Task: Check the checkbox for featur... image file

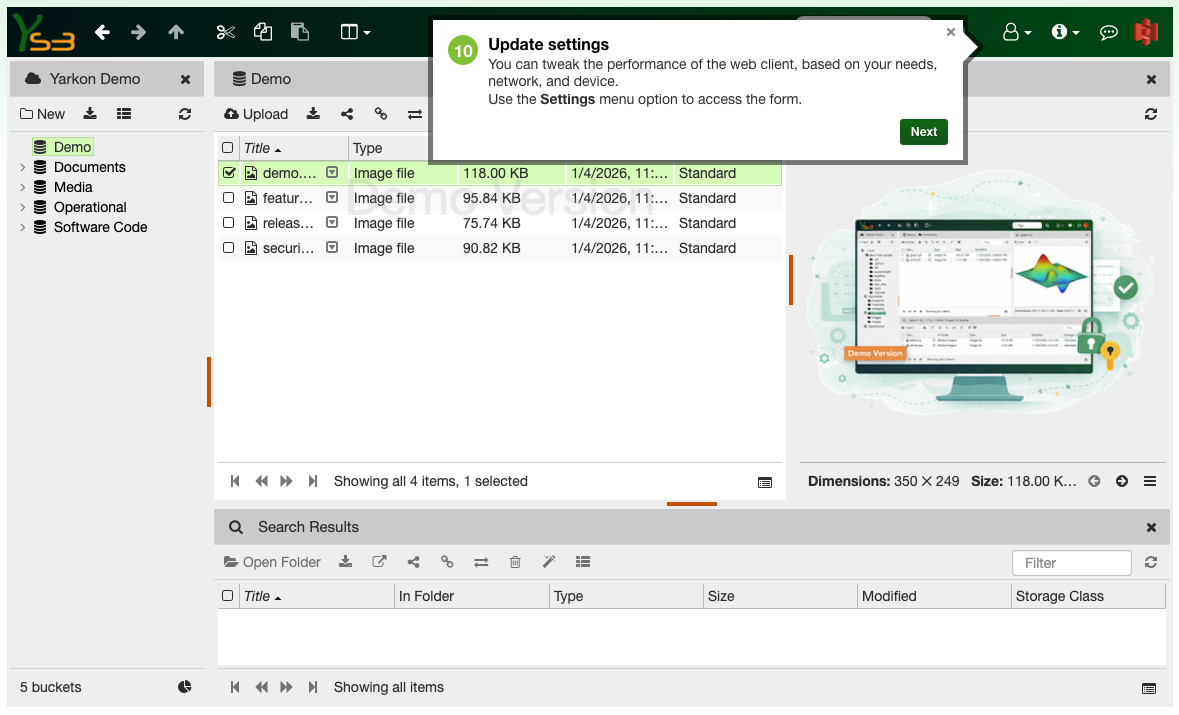Action: (x=228, y=197)
